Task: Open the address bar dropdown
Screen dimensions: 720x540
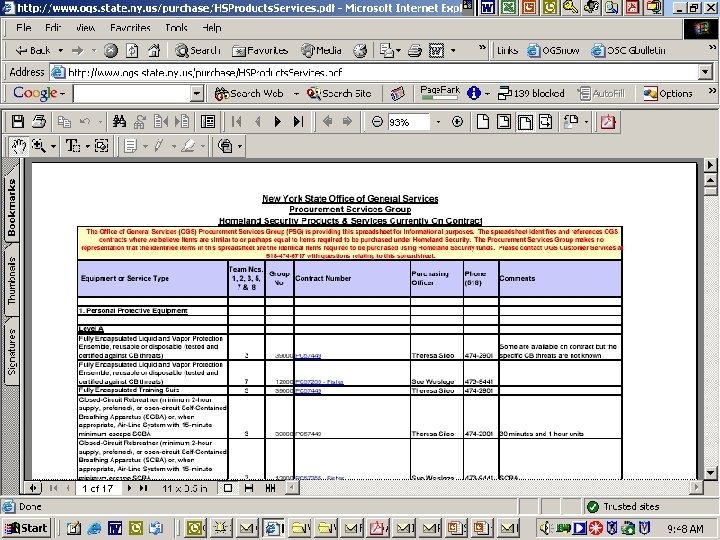Action: coord(705,72)
